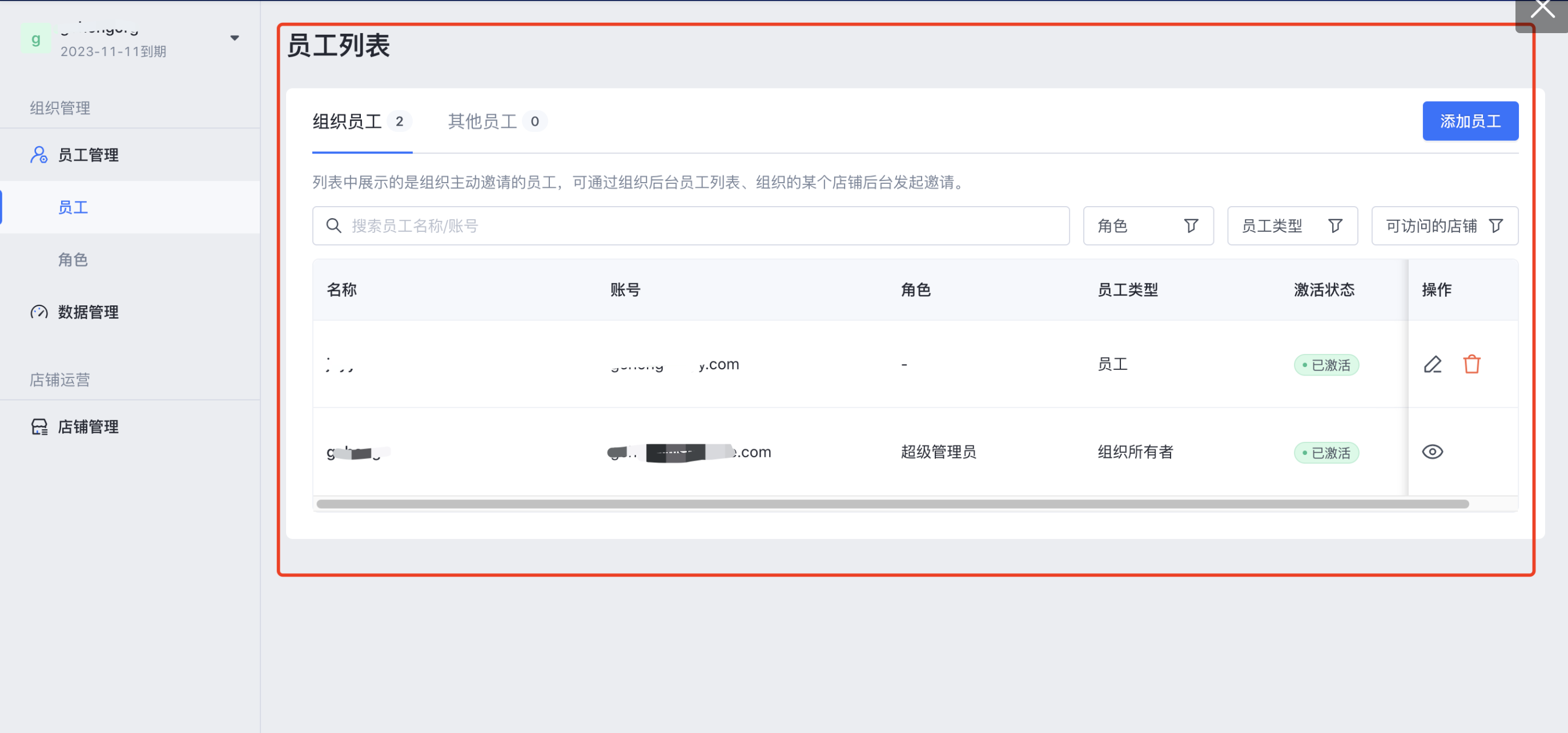Click the 添加员工 button
1568x733 pixels.
pyautogui.click(x=1469, y=122)
